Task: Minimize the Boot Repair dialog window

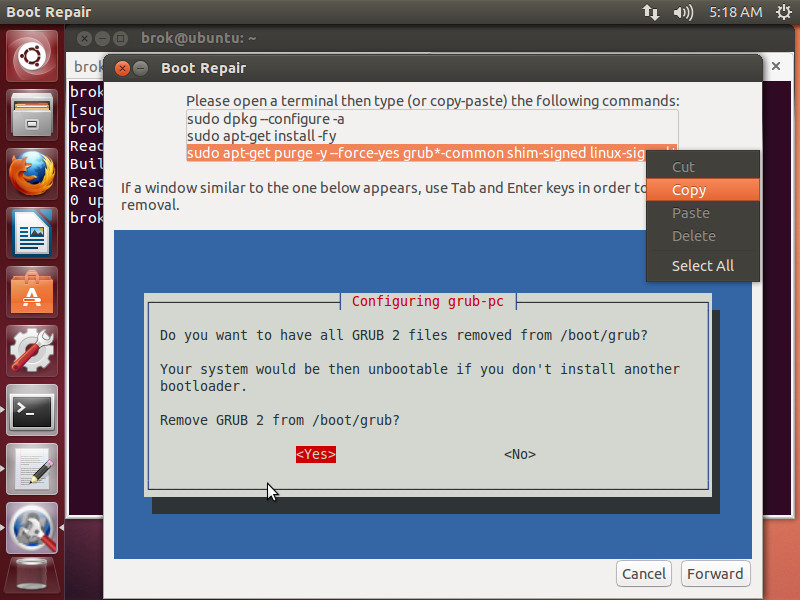Action: point(140,68)
